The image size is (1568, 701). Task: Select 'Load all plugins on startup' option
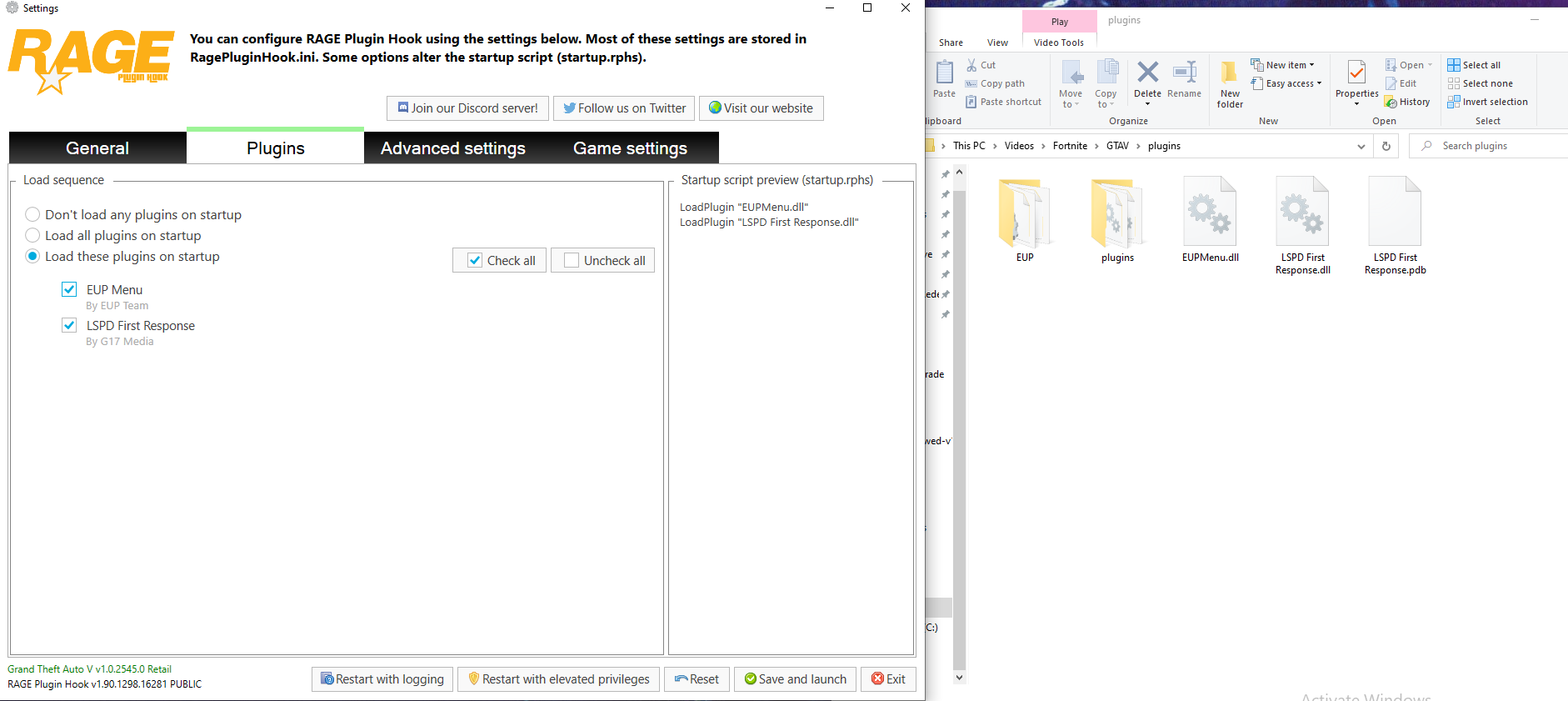pyautogui.click(x=32, y=236)
